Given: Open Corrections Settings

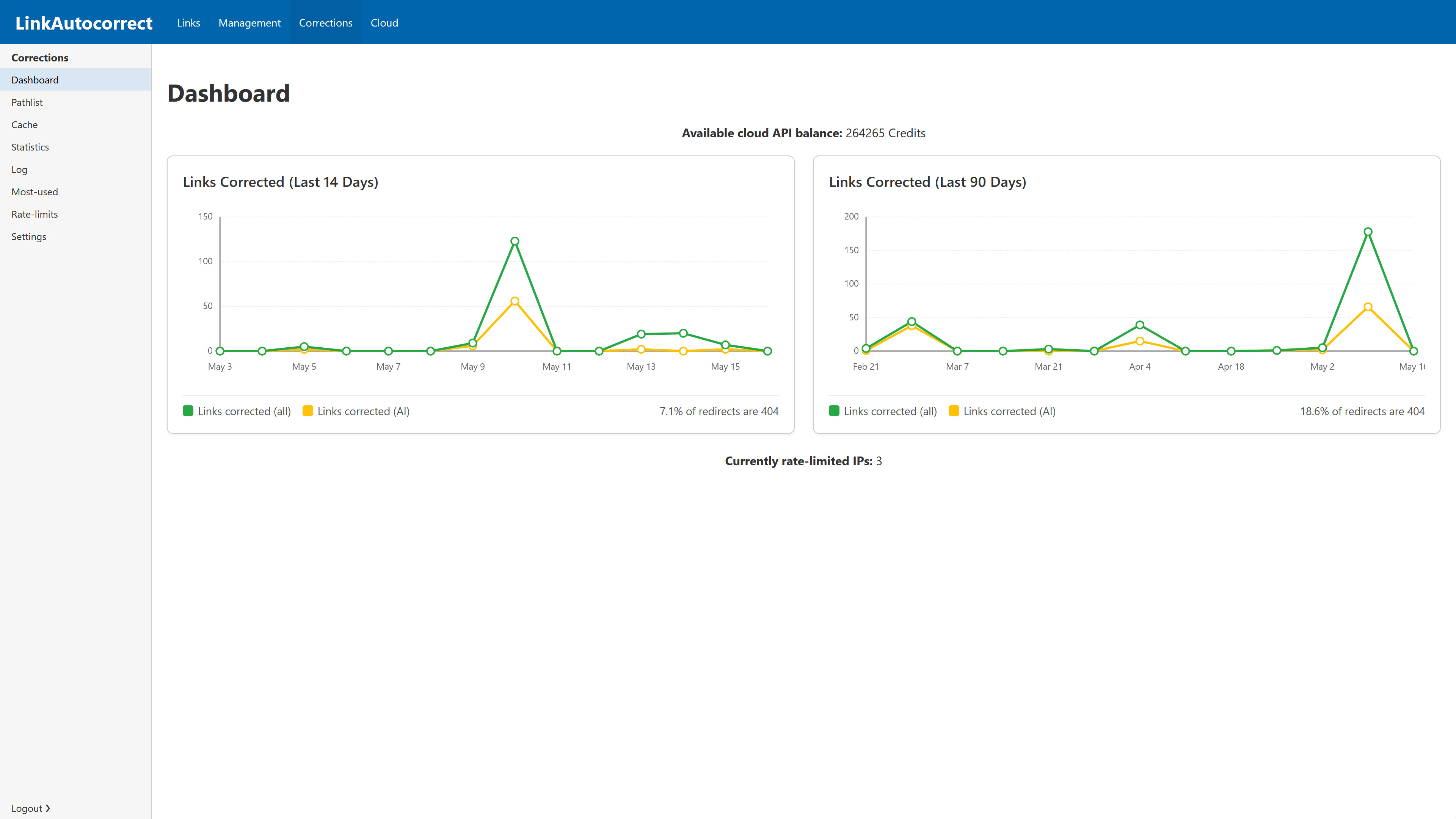Looking at the screenshot, I should (x=75, y=237).
